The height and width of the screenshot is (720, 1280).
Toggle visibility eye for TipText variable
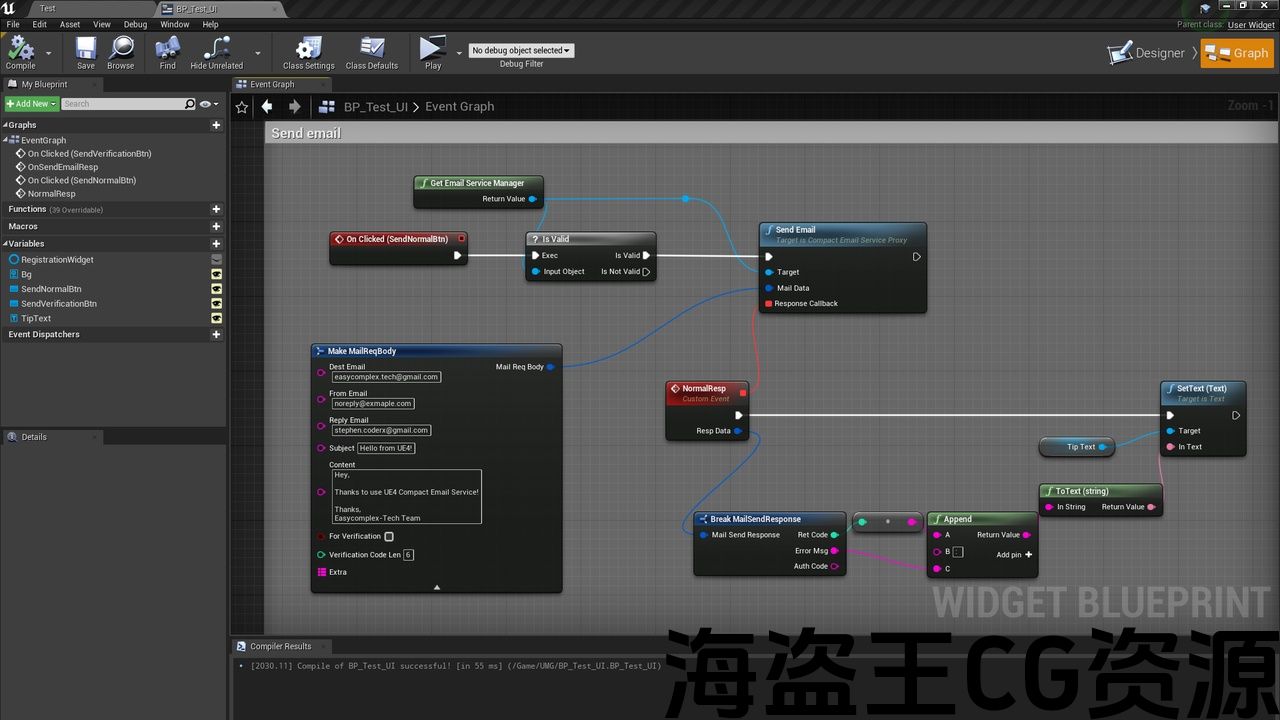[216, 318]
